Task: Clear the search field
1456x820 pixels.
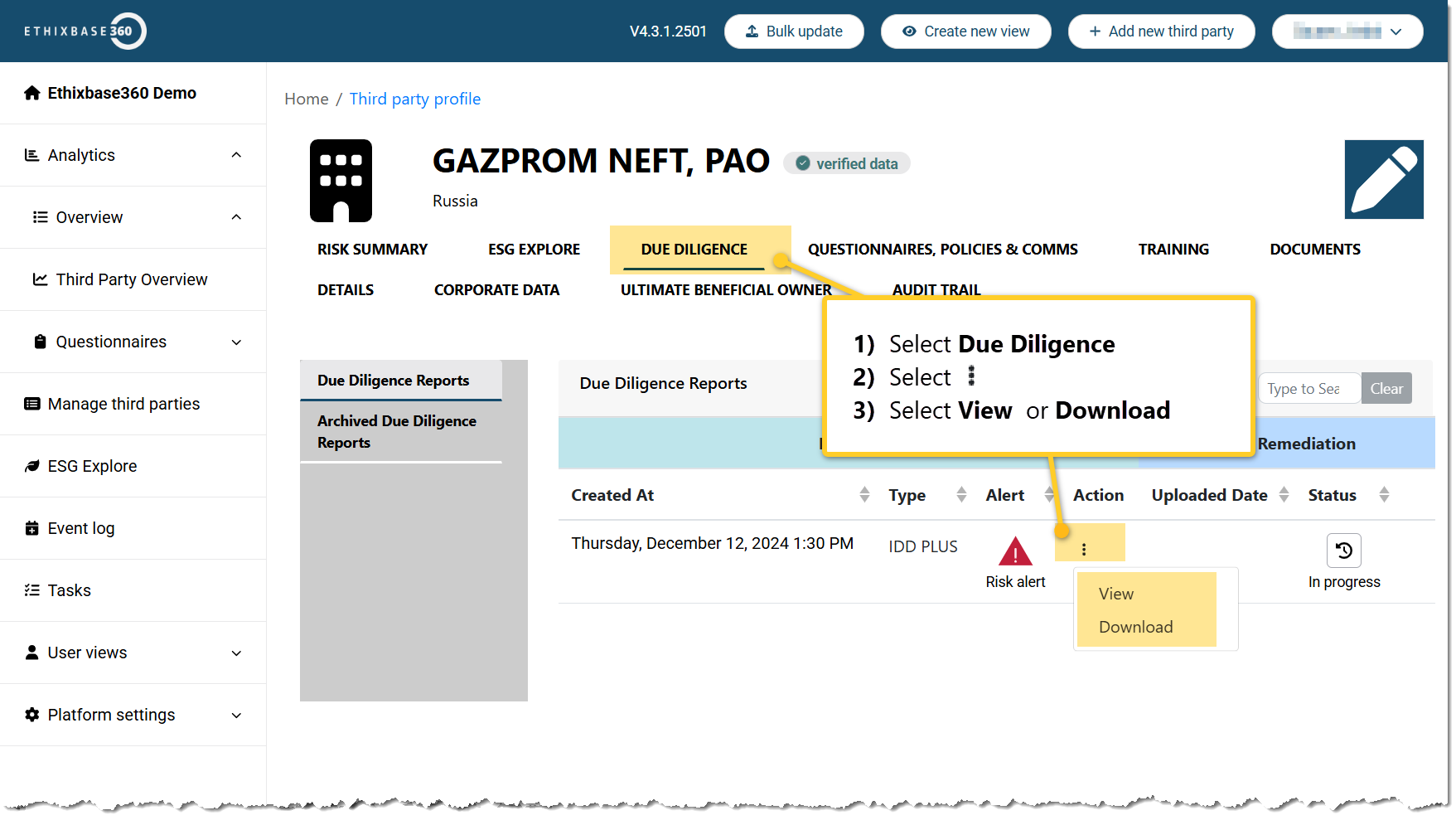Action: tap(1386, 388)
